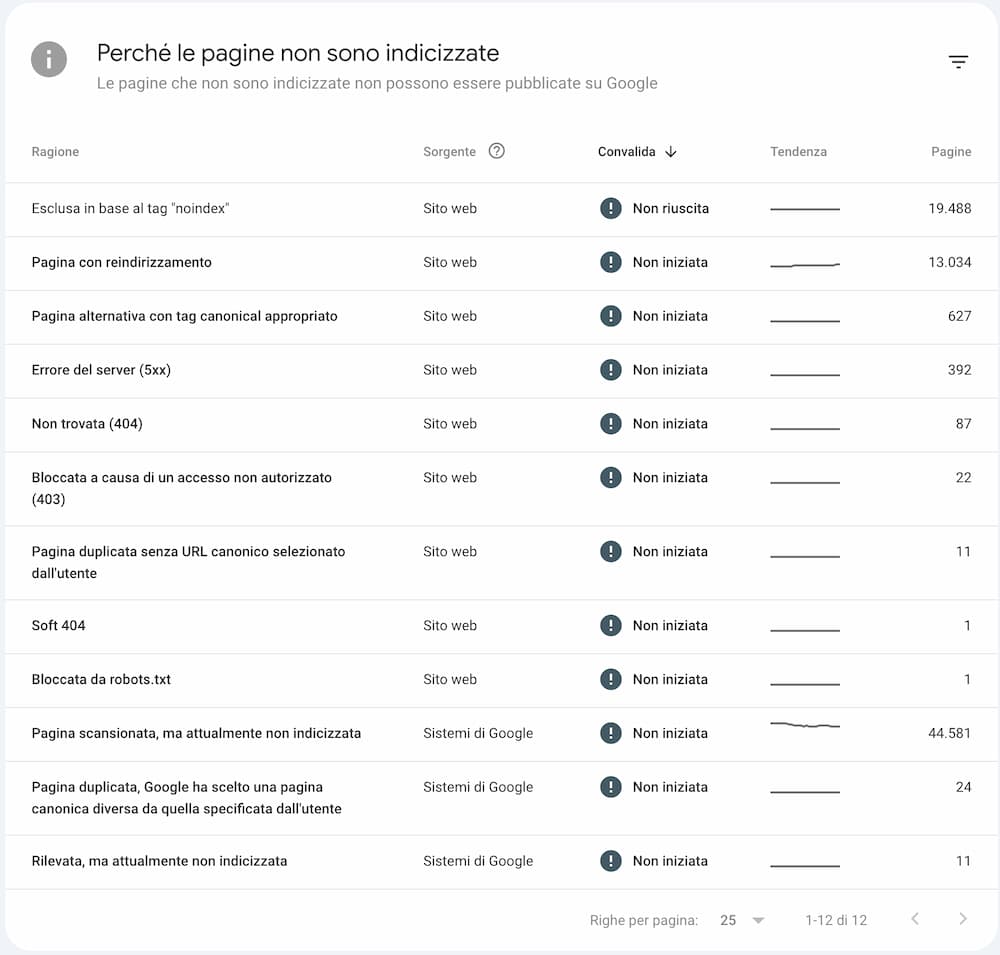
Task: Click the Sorgente help question mark icon
Action: [x=496, y=151]
